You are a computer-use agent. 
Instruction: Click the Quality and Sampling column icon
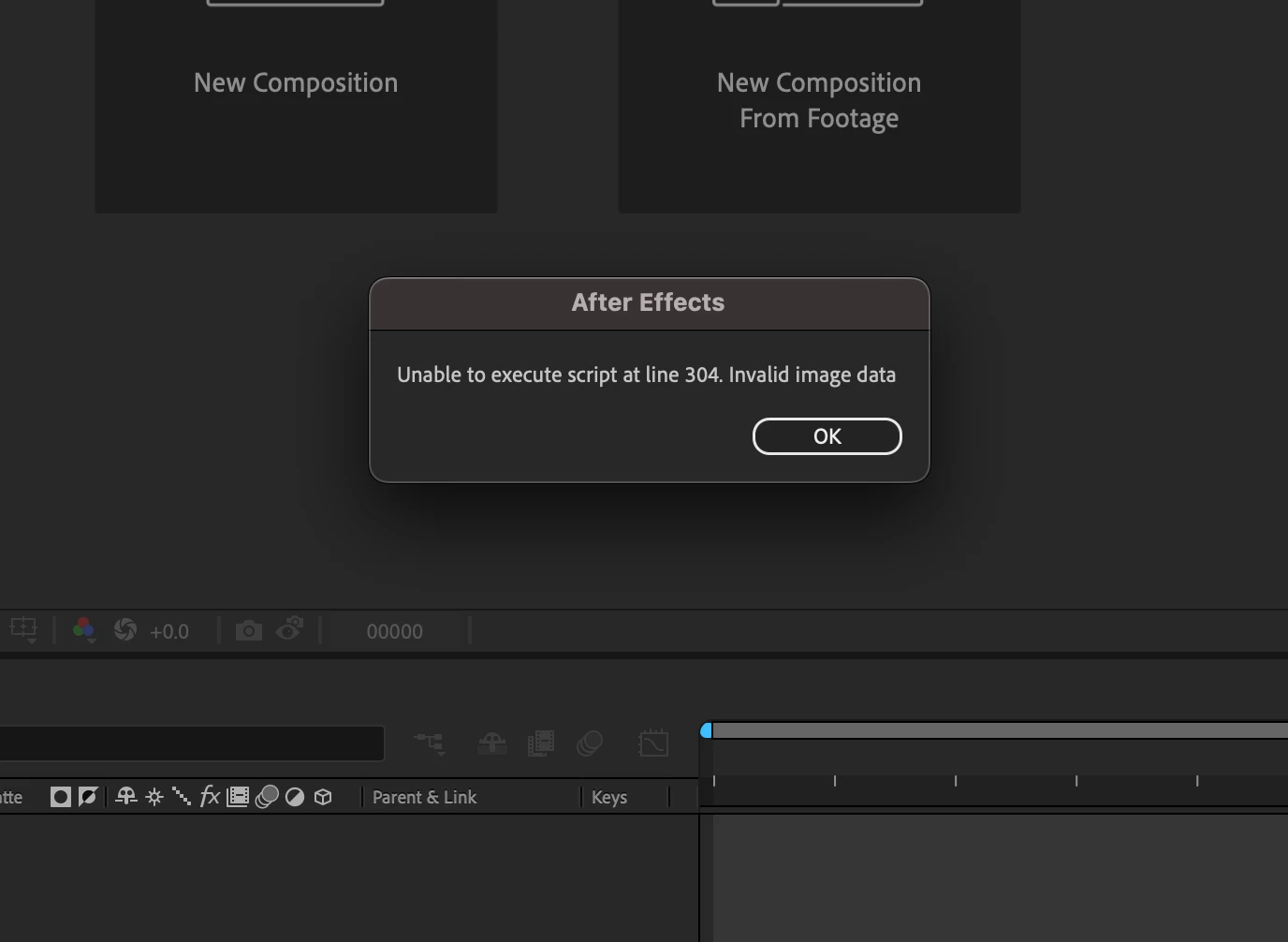[x=182, y=797]
